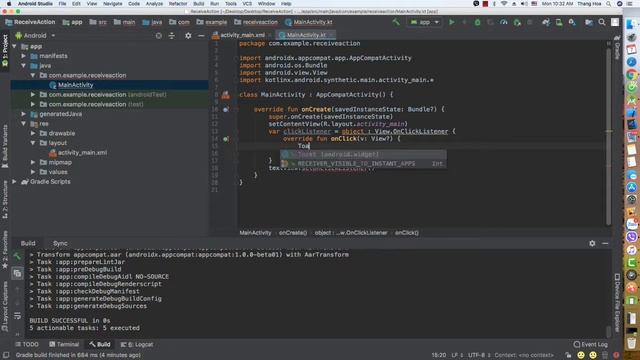Open the Build Variants side tab
Screen dimensions: 640x360
[5, 146]
